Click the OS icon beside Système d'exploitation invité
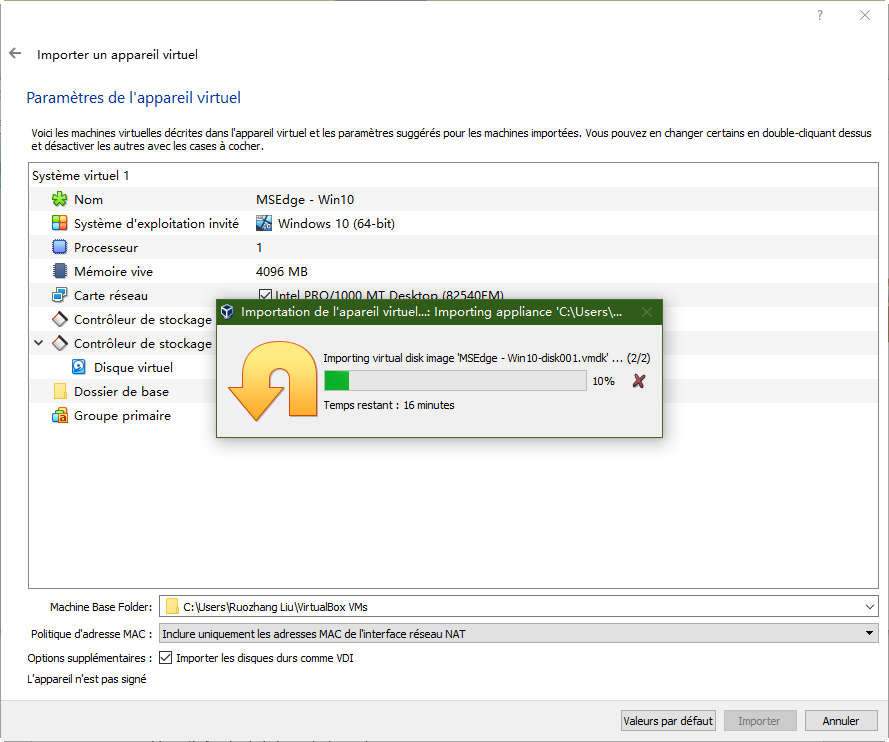This screenshot has height=742, width=889. [x=60, y=223]
